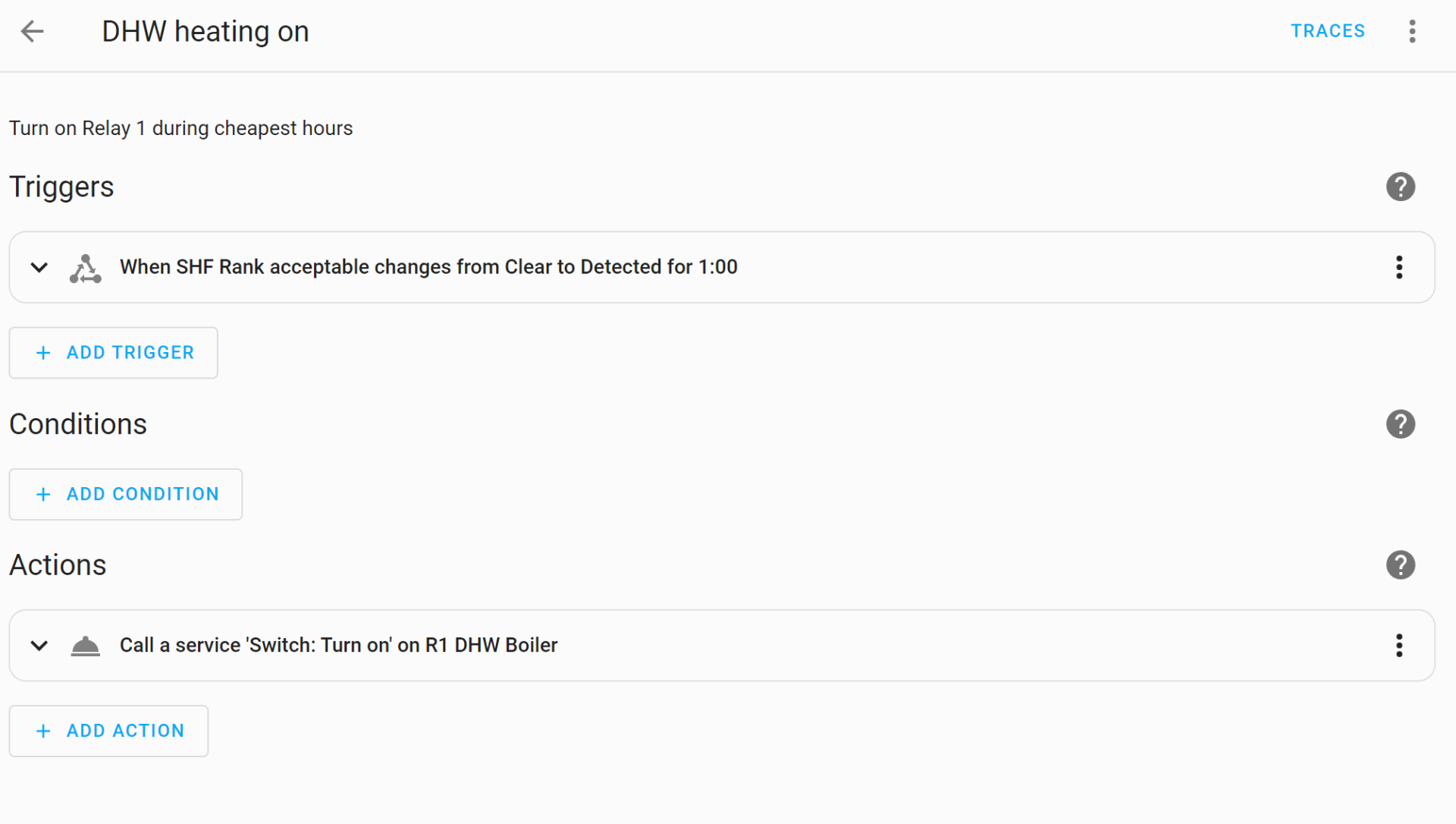This screenshot has width=1456, height=824.
Task: Expand the SHF Rank acceptable trigger
Action: point(39,267)
